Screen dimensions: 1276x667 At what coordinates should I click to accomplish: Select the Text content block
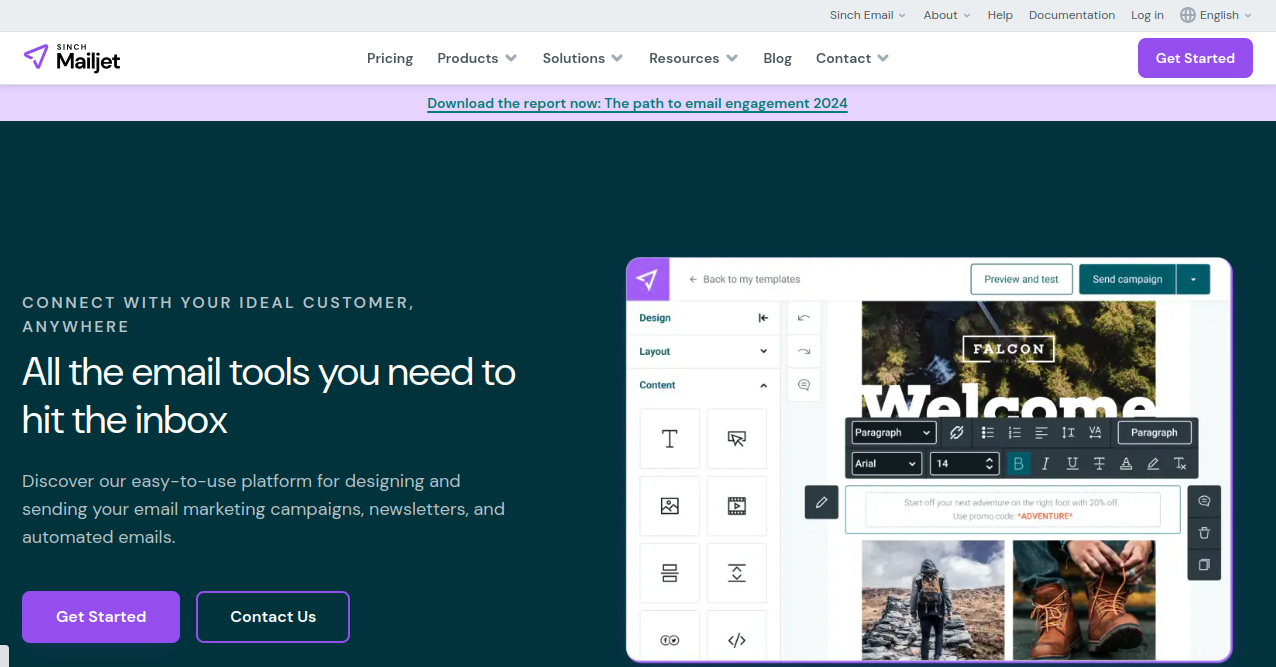pyautogui.click(x=669, y=438)
